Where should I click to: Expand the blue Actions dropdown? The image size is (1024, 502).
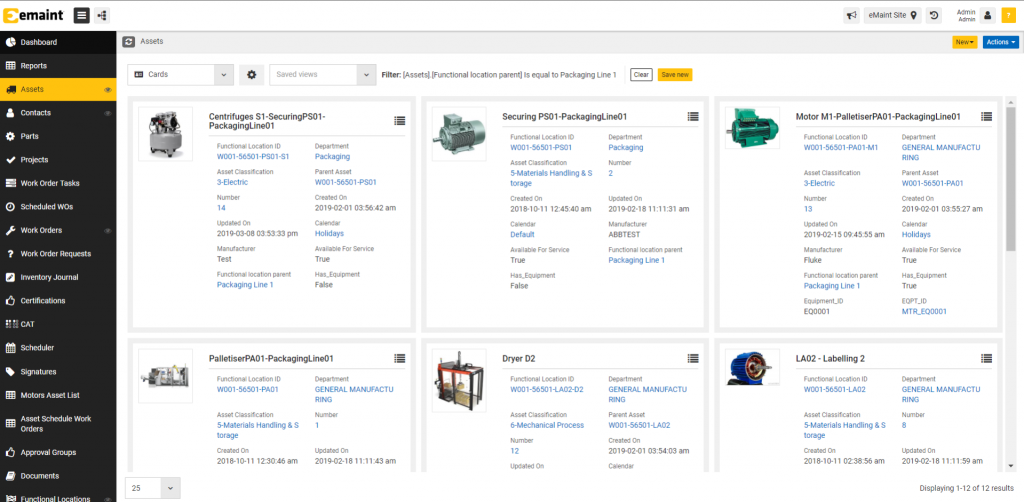click(x=1001, y=42)
